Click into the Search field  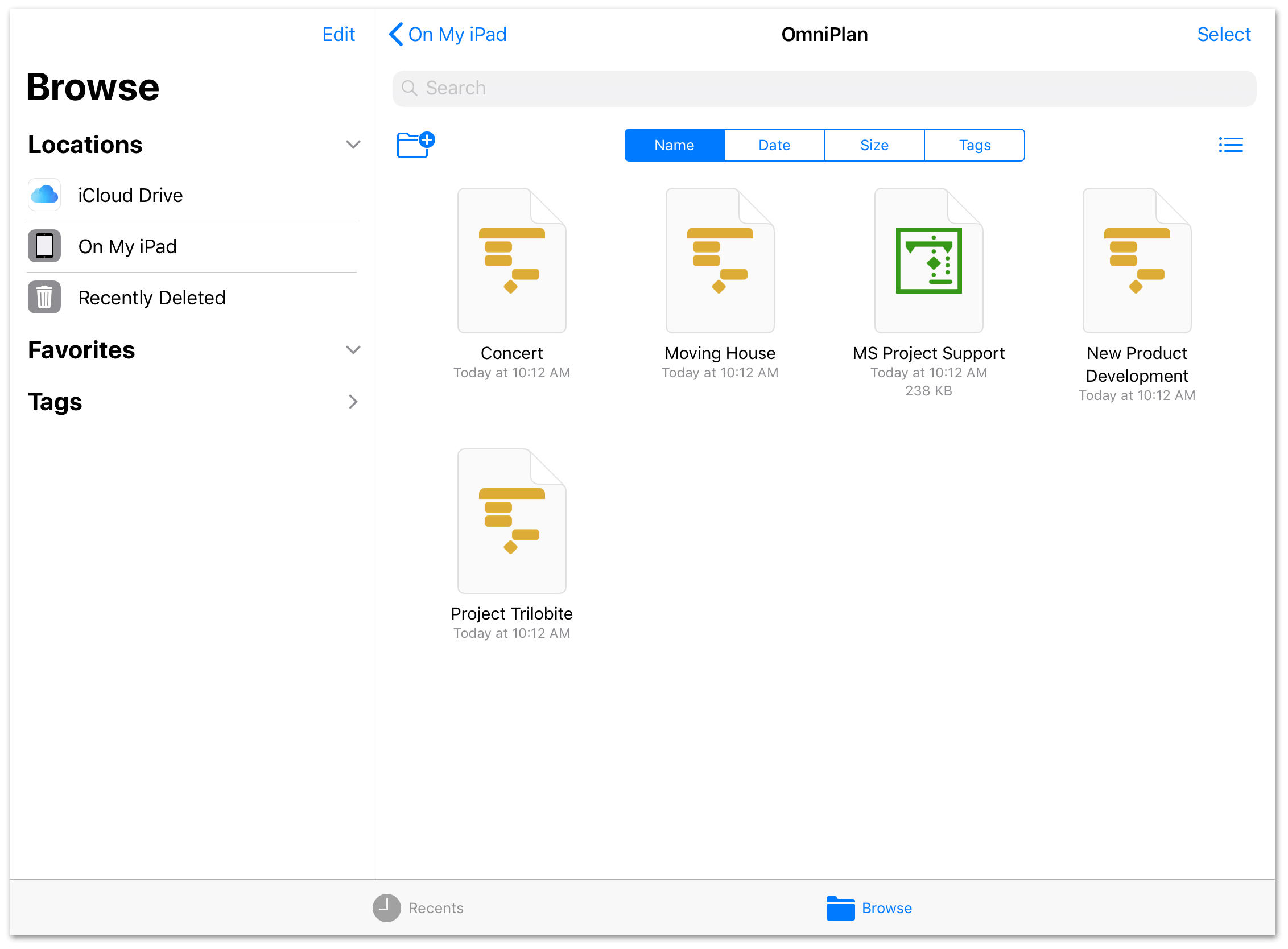click(x=824, y=88)
